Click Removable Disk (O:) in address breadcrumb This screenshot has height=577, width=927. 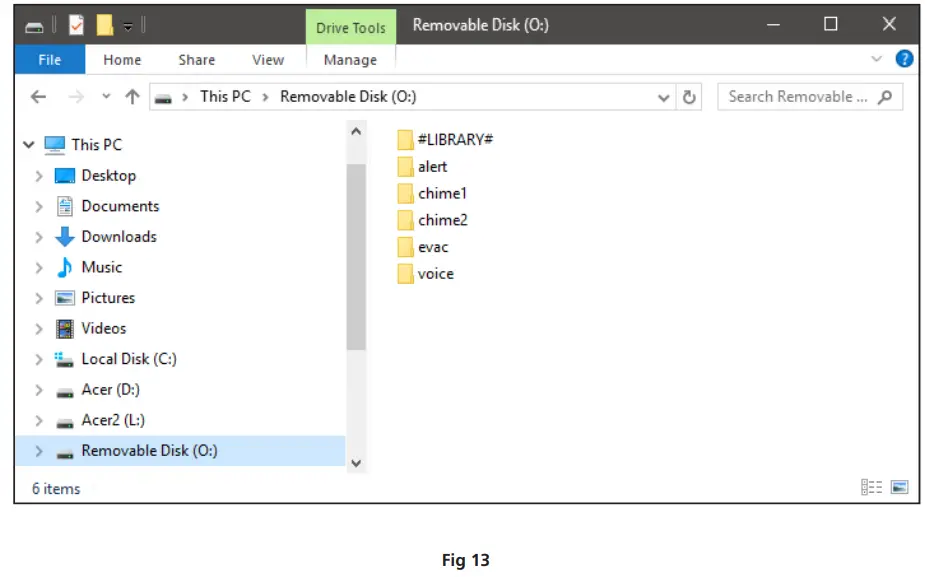click(348, 96)
